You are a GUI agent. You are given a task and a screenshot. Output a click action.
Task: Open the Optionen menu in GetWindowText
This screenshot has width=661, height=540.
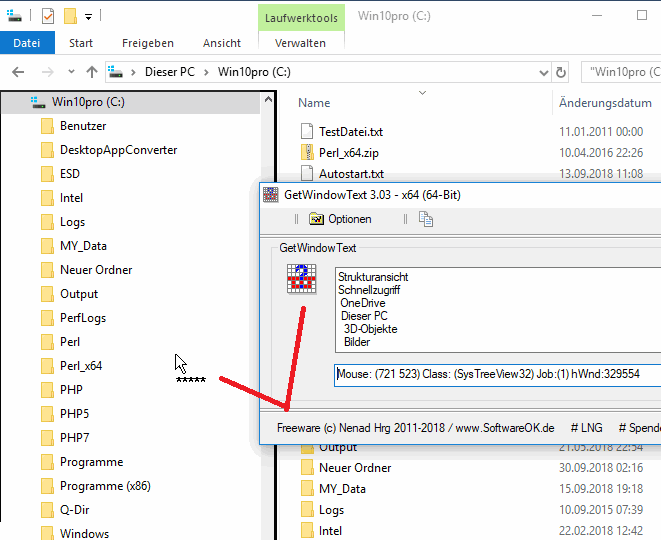tap(340, 219)
